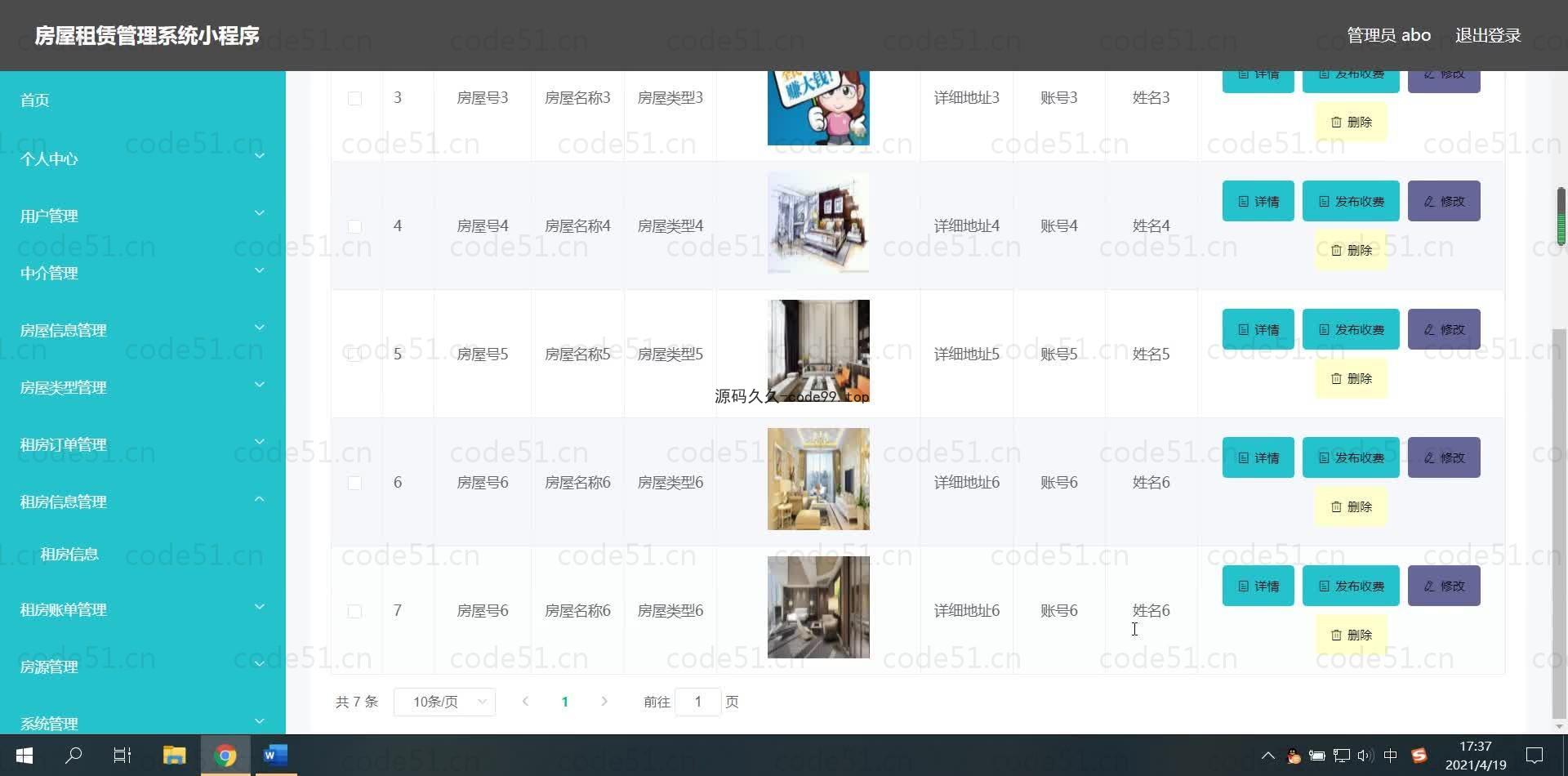Expand the 房屋信息管理 menu
The image size is (1568, 776).
pyautogui.click(x=143, y=330)
